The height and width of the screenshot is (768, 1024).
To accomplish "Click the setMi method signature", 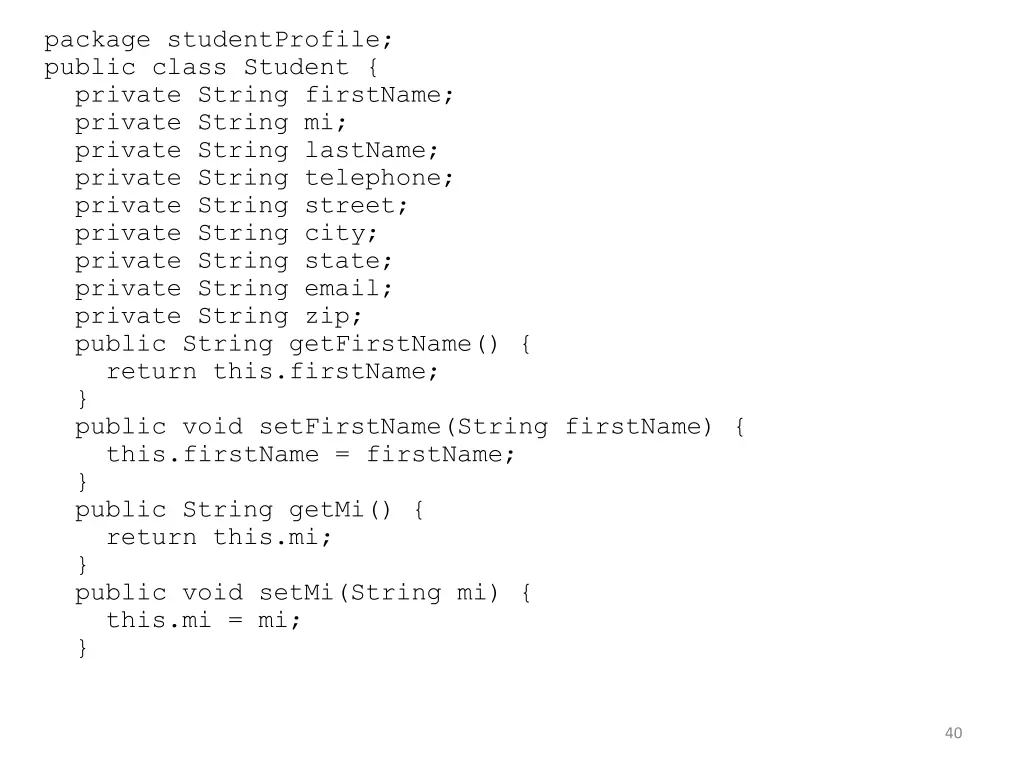I will 302,593.
